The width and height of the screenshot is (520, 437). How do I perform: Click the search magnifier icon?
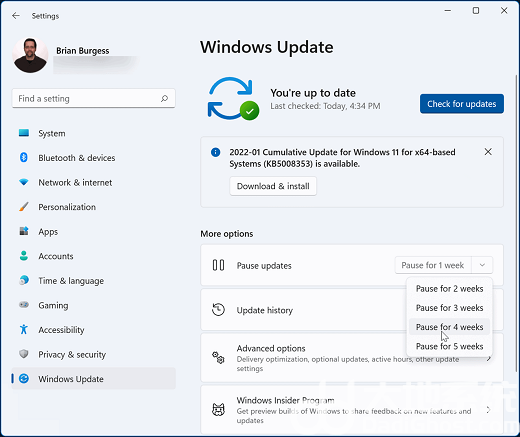tap(164, 98)
